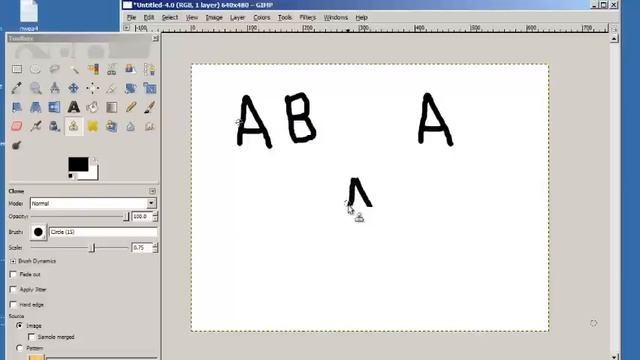
Task: Select the Clone stamp tool
Action: coord(73,127)
